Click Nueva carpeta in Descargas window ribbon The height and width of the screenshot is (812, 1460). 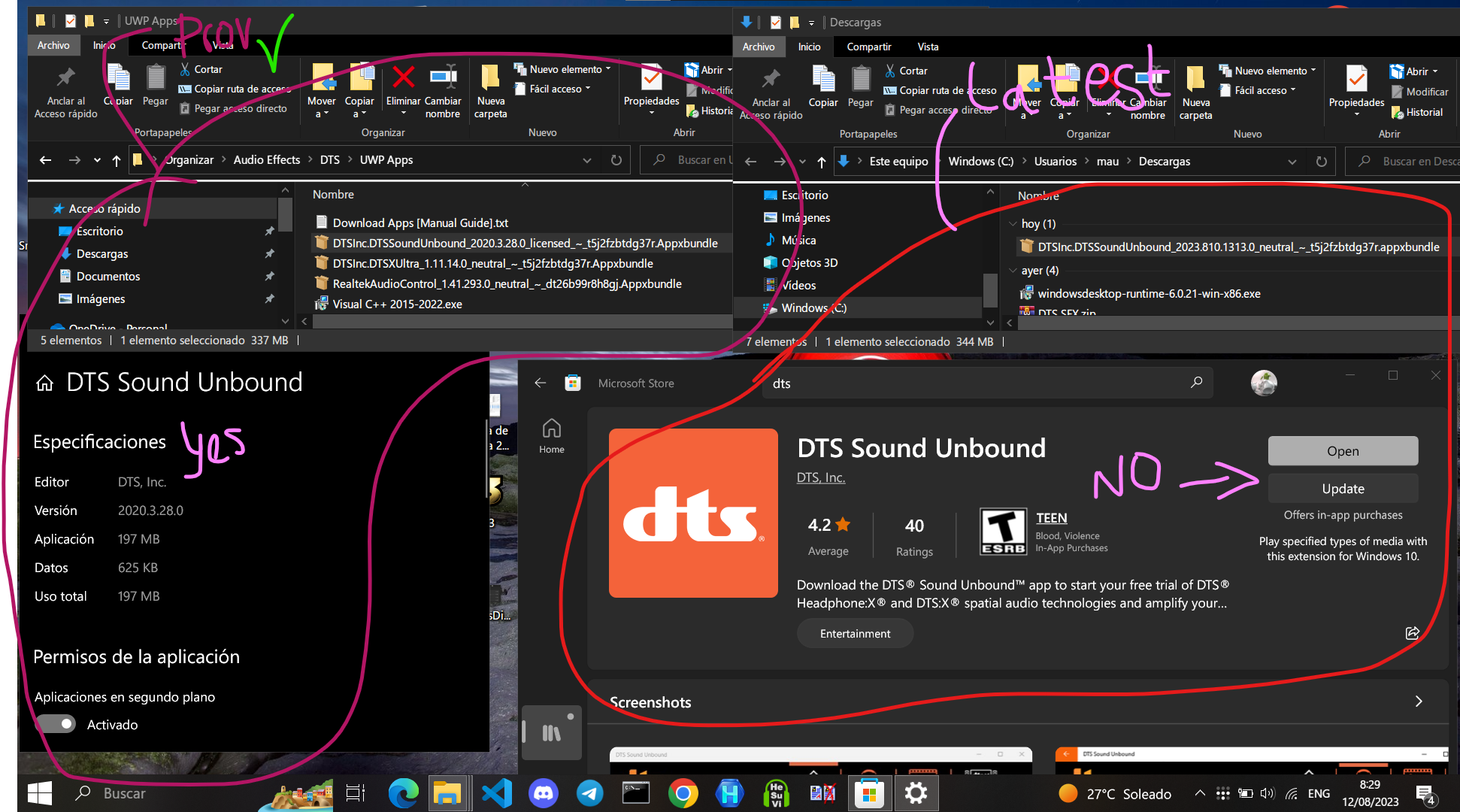click(x=1195, y=92)
